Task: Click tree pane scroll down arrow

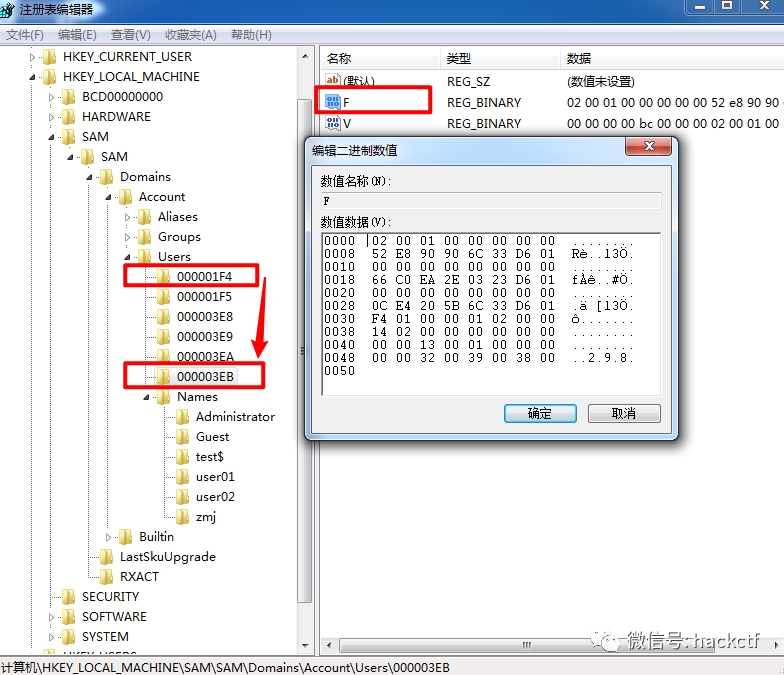Action: [x=305, y=645]
